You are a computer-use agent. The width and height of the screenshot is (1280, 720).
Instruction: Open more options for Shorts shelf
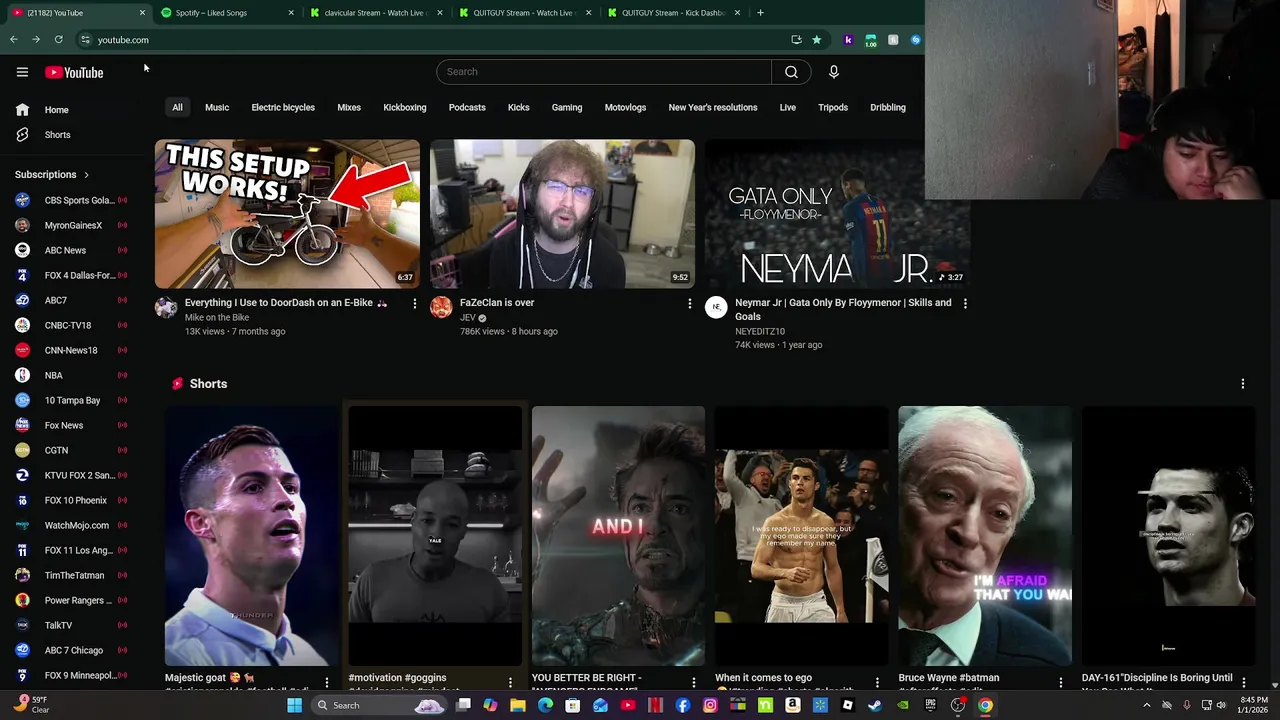[x=1243, y=384]
